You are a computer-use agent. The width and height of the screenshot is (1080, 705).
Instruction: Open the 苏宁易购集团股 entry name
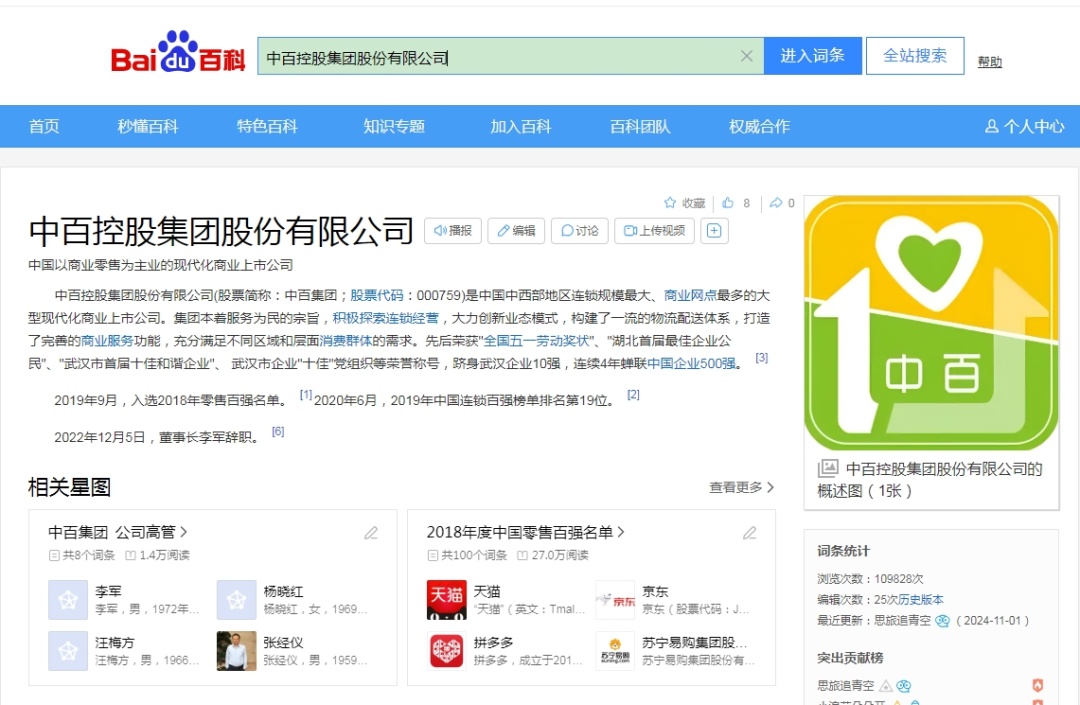(694, 642)
